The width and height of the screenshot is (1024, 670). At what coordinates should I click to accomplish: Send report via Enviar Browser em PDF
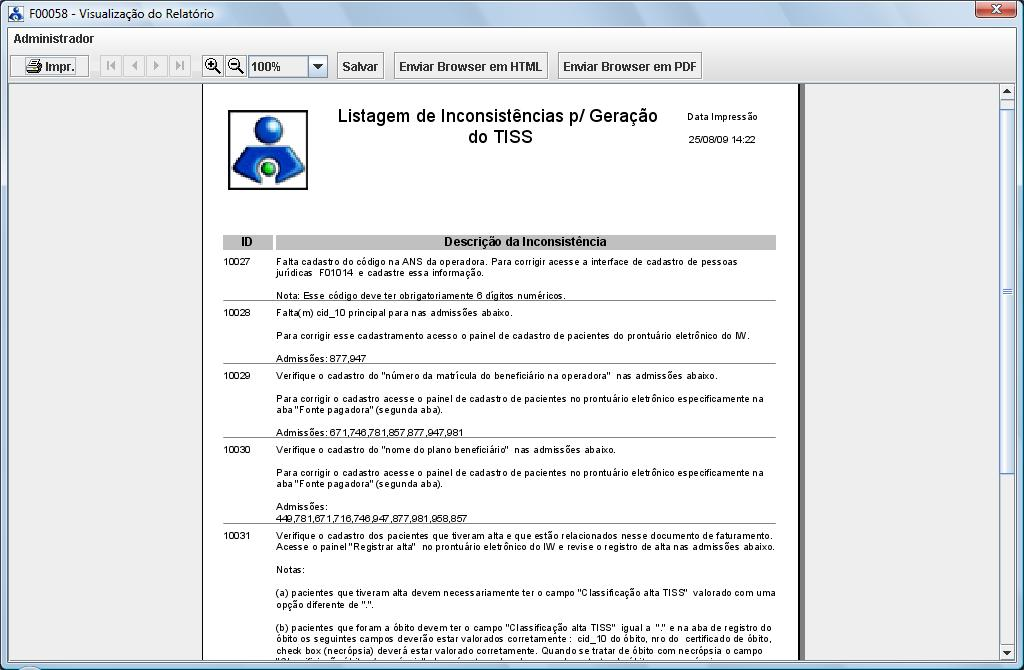point(630,66)
